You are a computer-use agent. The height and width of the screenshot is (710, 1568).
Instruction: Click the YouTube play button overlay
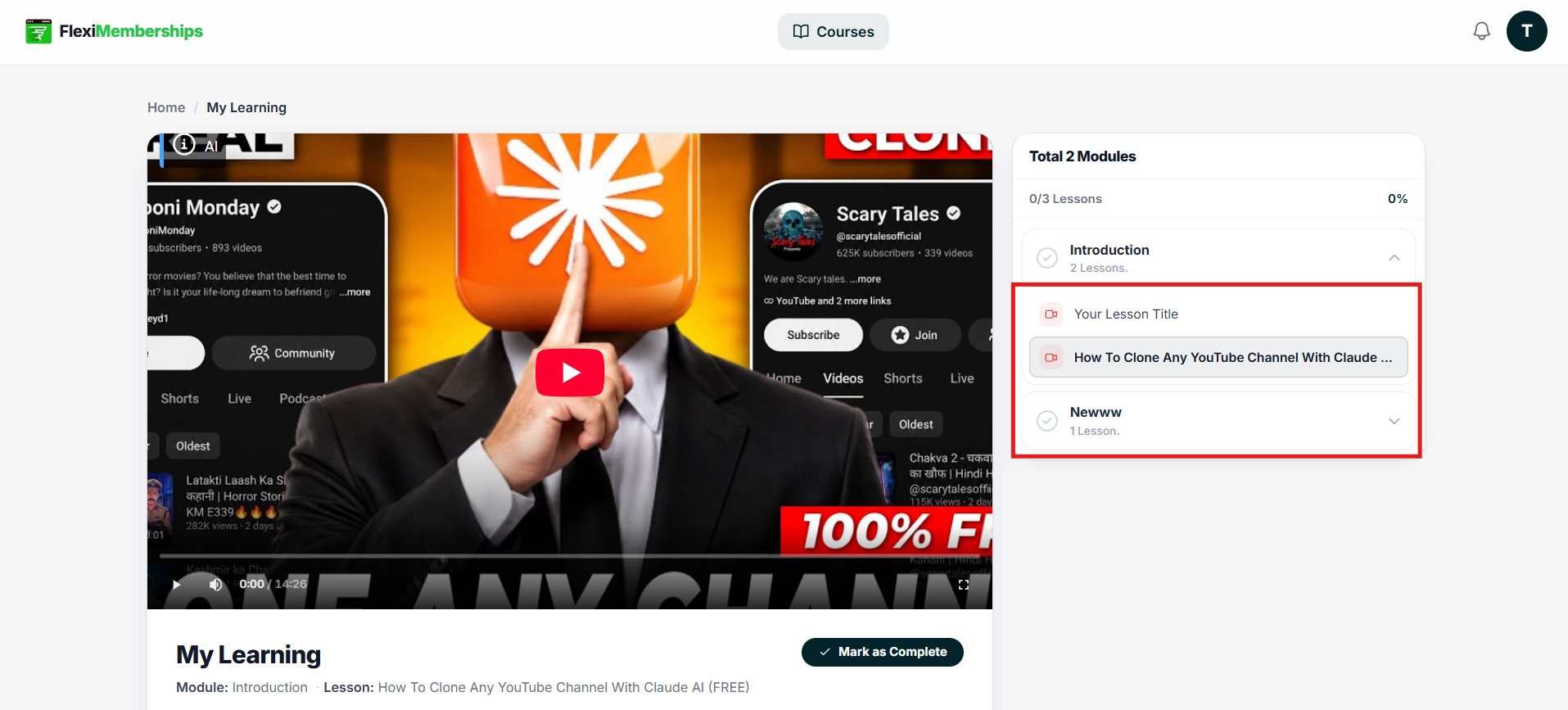pyautogui.click(x=570, y=373)
